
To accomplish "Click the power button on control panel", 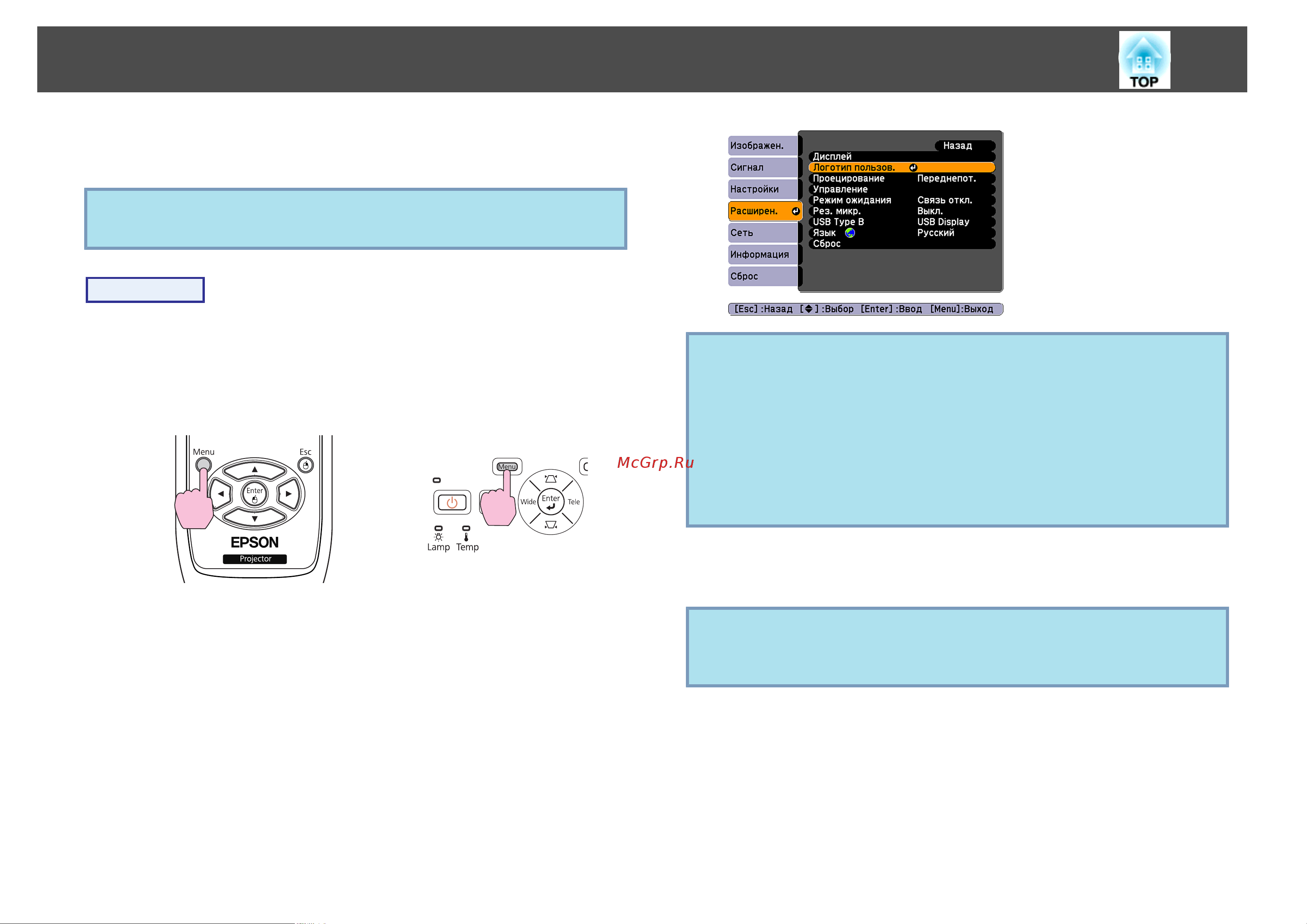I will (x=452, y=502).
